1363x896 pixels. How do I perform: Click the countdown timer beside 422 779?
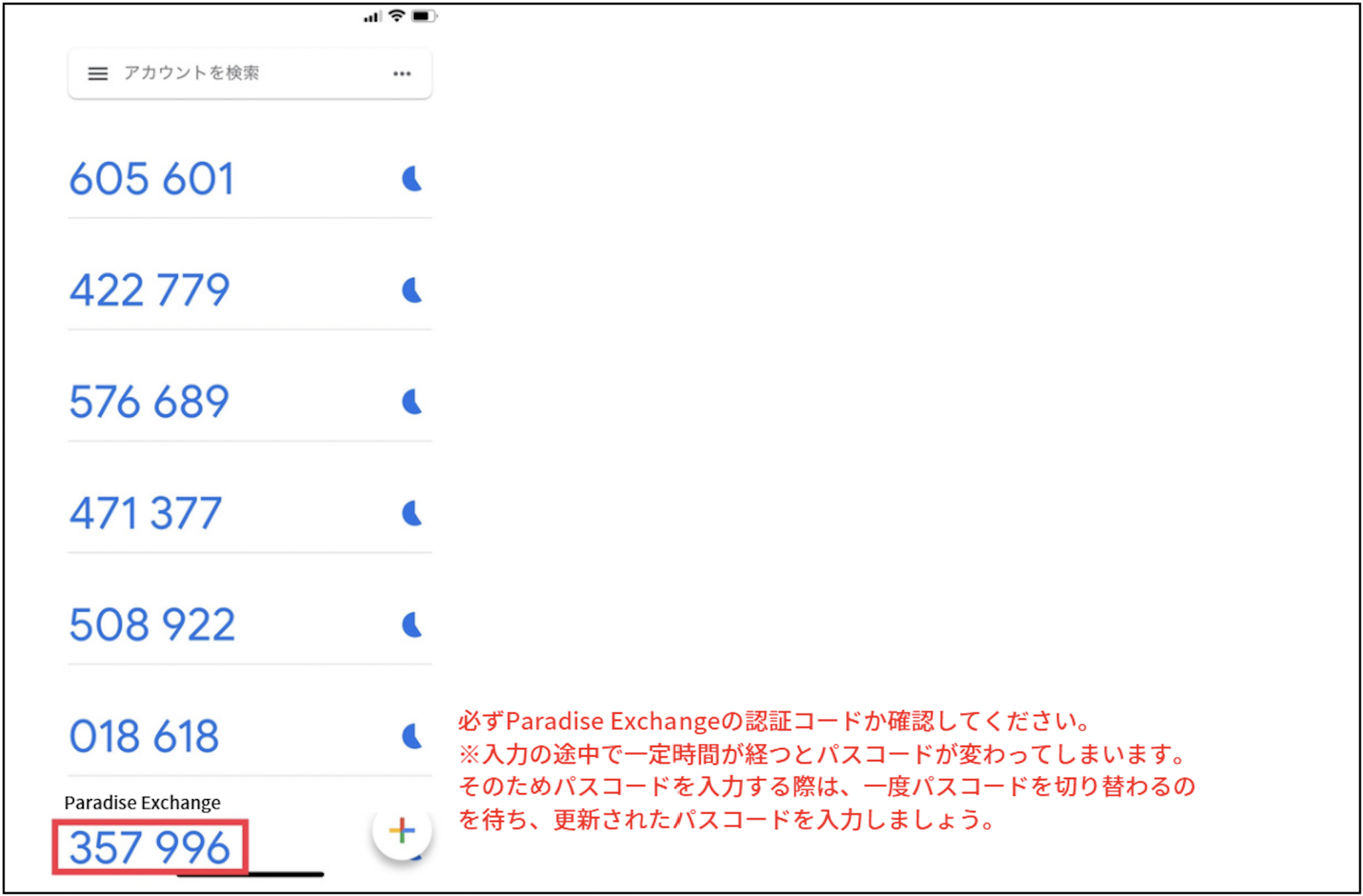tap(412, 290)
